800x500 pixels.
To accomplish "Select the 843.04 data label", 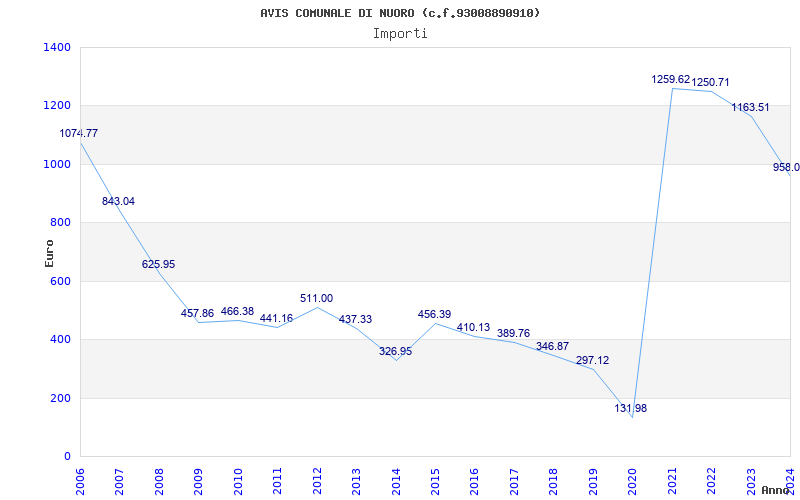I will point(118,201).
